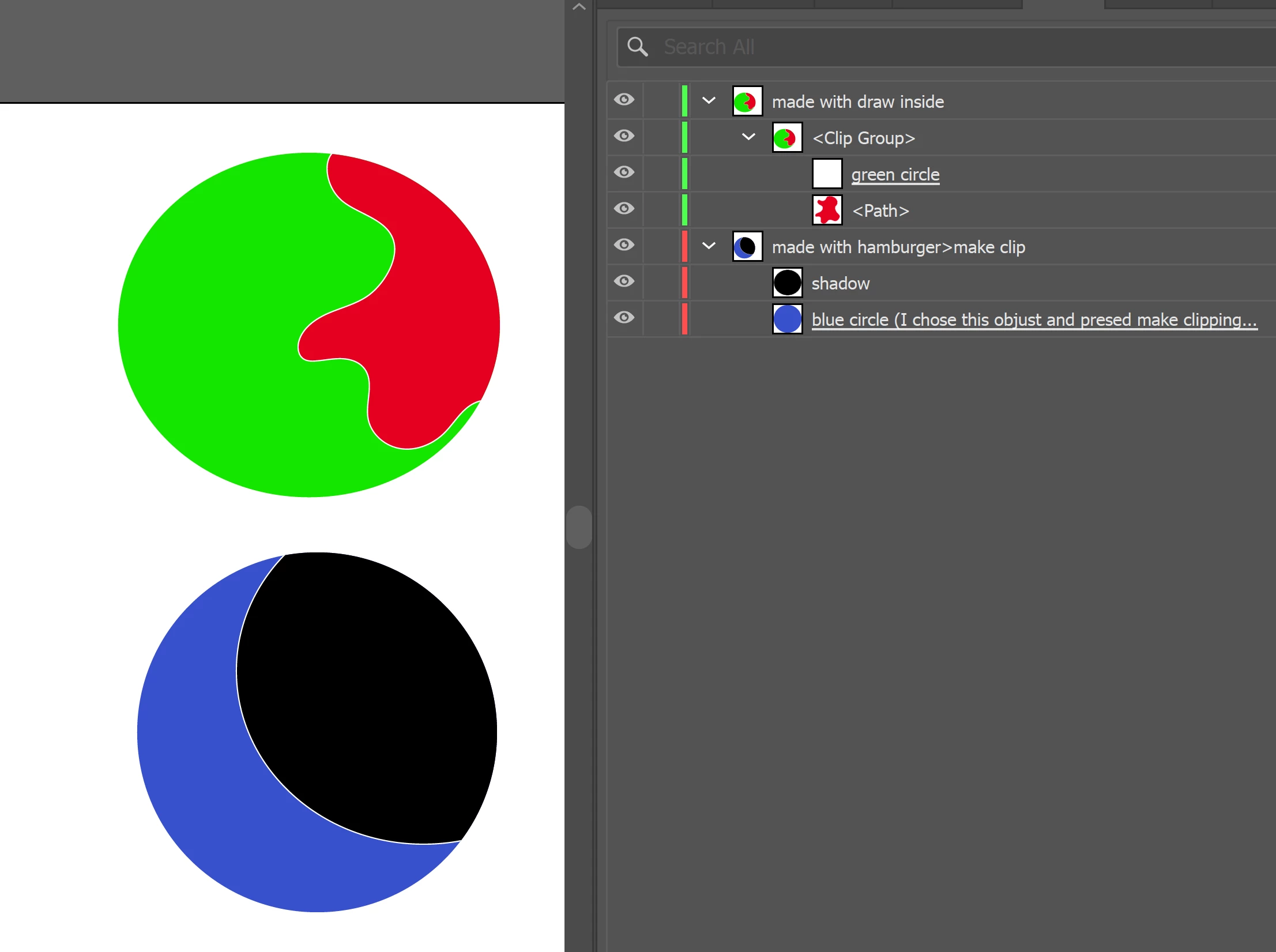1276x952 pixels.
Task: Toggle visibility of the shadow object
Action: coord(624,281)
